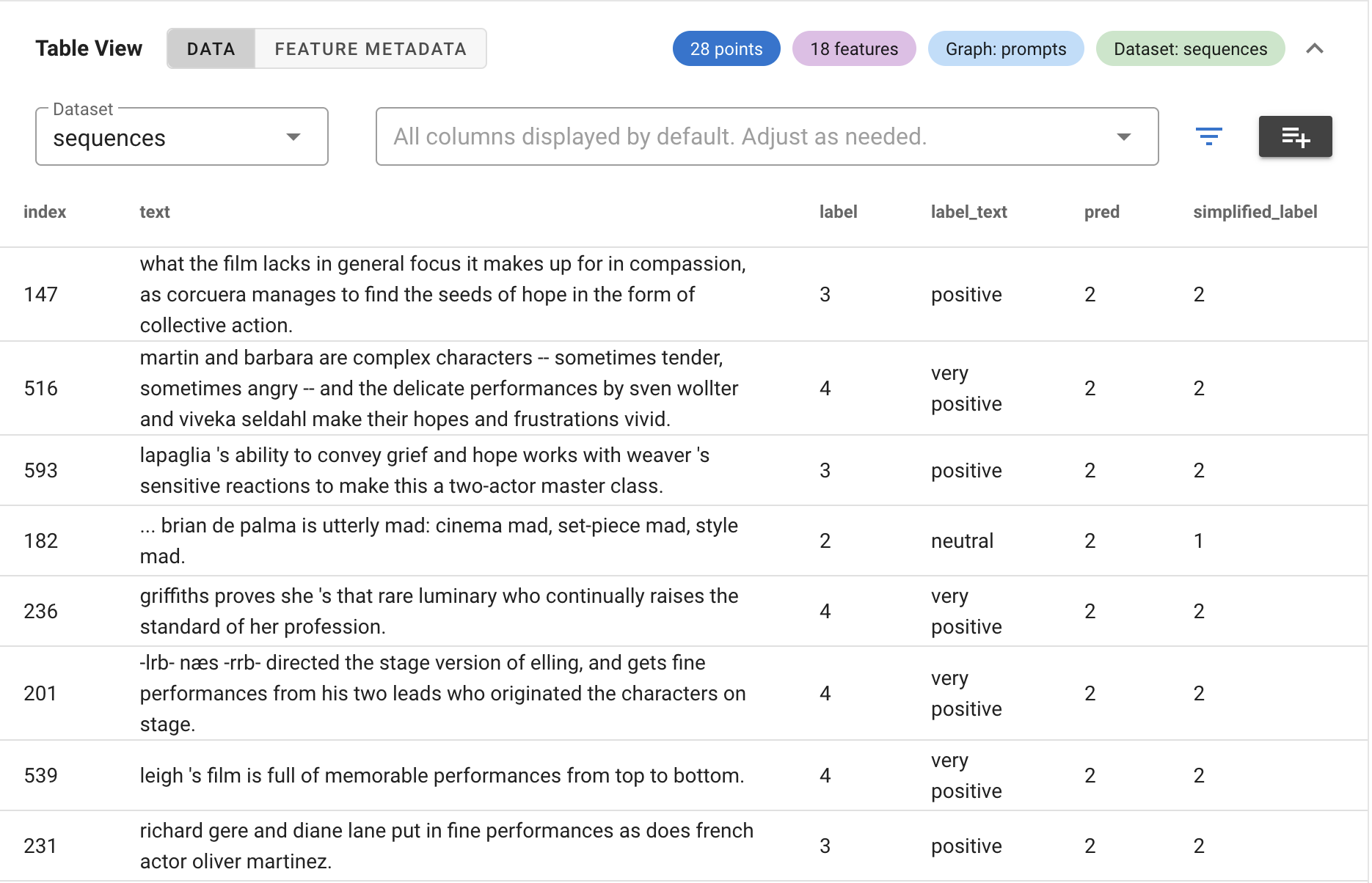The height and width of the screenshot is (883, 1372).
Task: Click the green Dataset: sequences chip
Action: click(1190, 48)
